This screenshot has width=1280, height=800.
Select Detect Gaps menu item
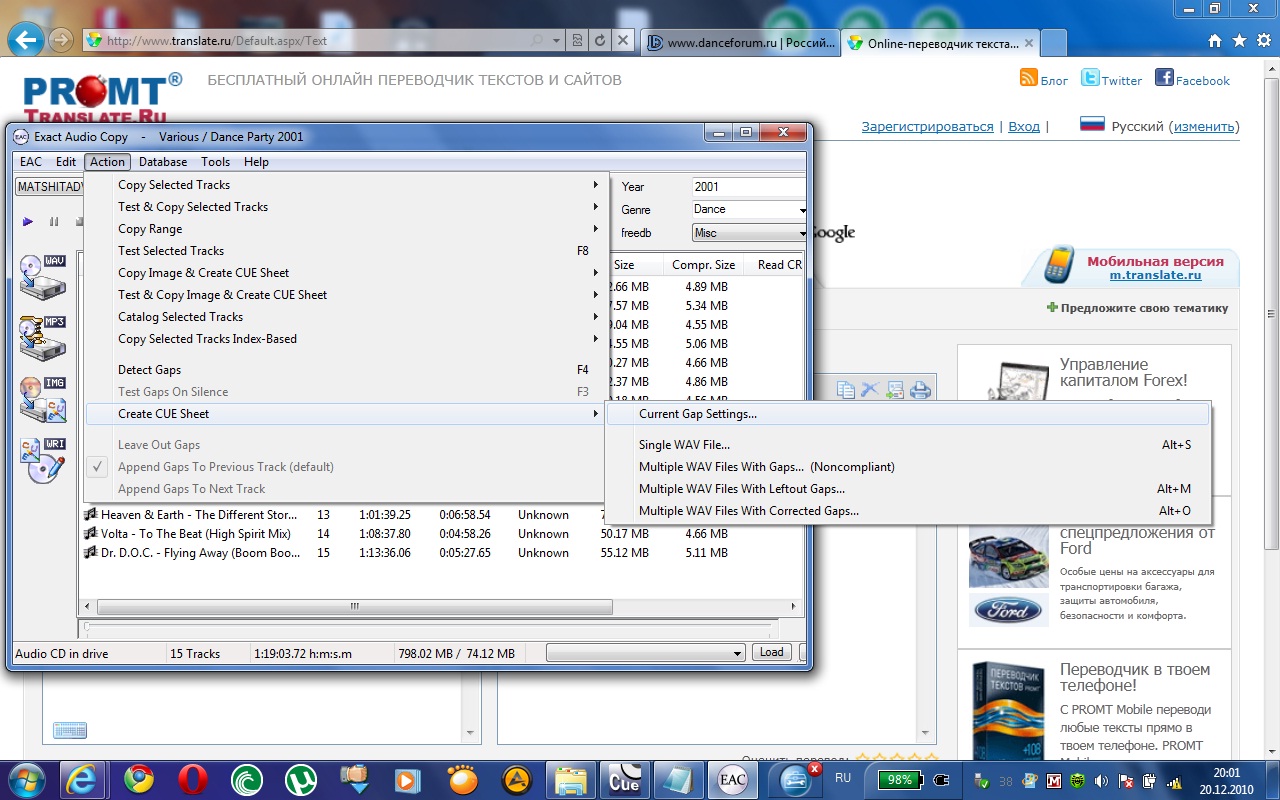(346, 370)
